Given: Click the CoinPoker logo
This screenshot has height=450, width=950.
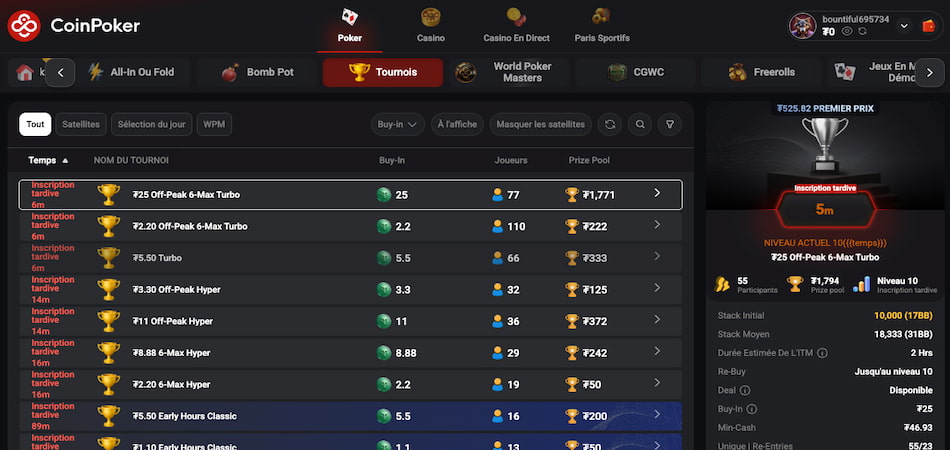Looking at the screenshot, I should [x=74, y=25].
